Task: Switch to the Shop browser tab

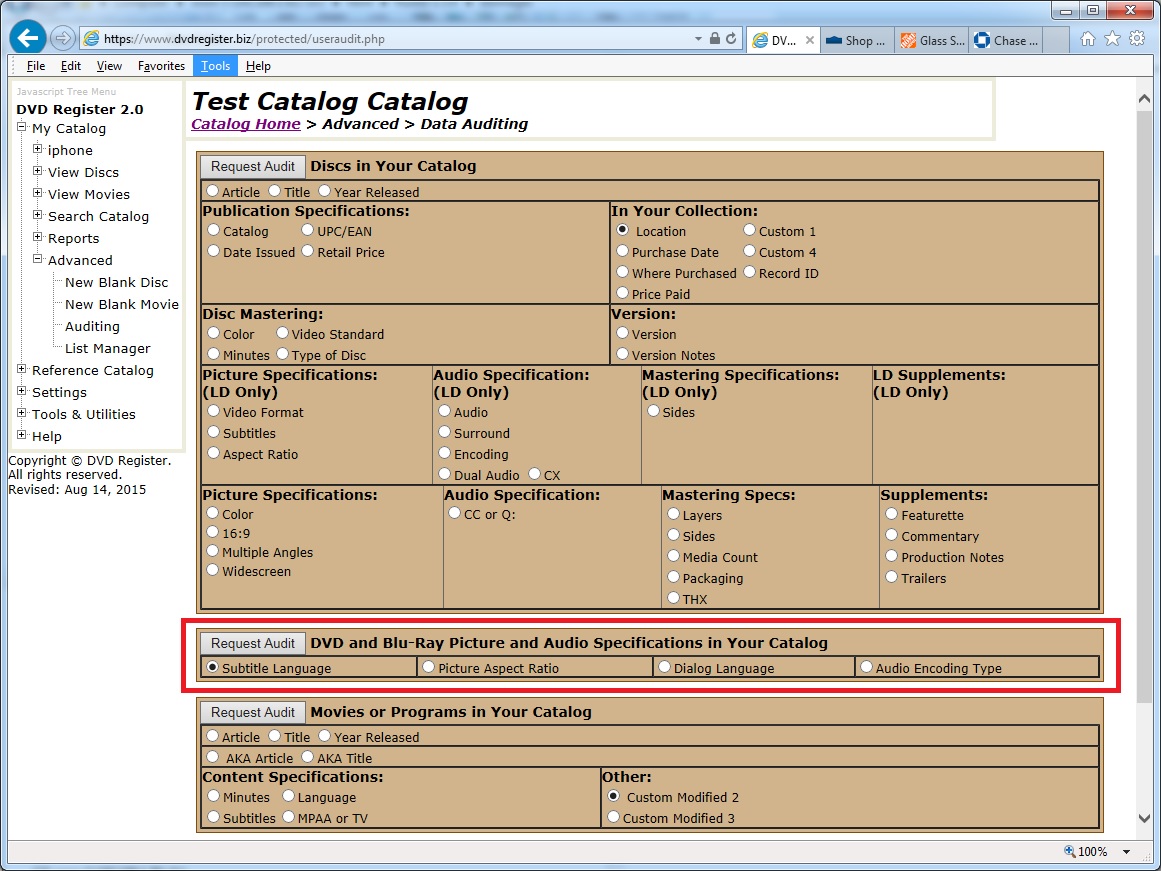Action: [857, 41]
